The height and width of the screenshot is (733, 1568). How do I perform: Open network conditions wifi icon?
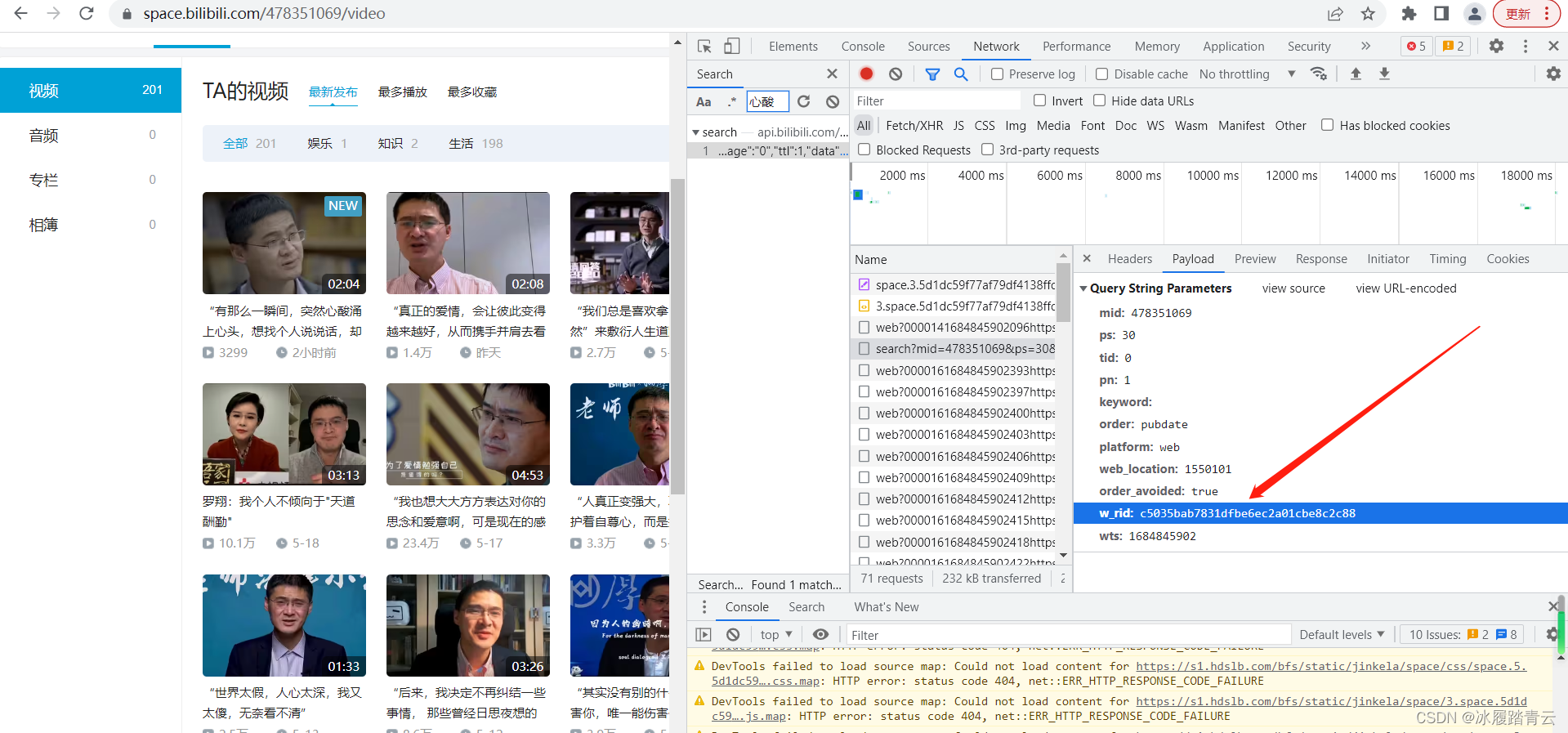tap(1319, 74)
